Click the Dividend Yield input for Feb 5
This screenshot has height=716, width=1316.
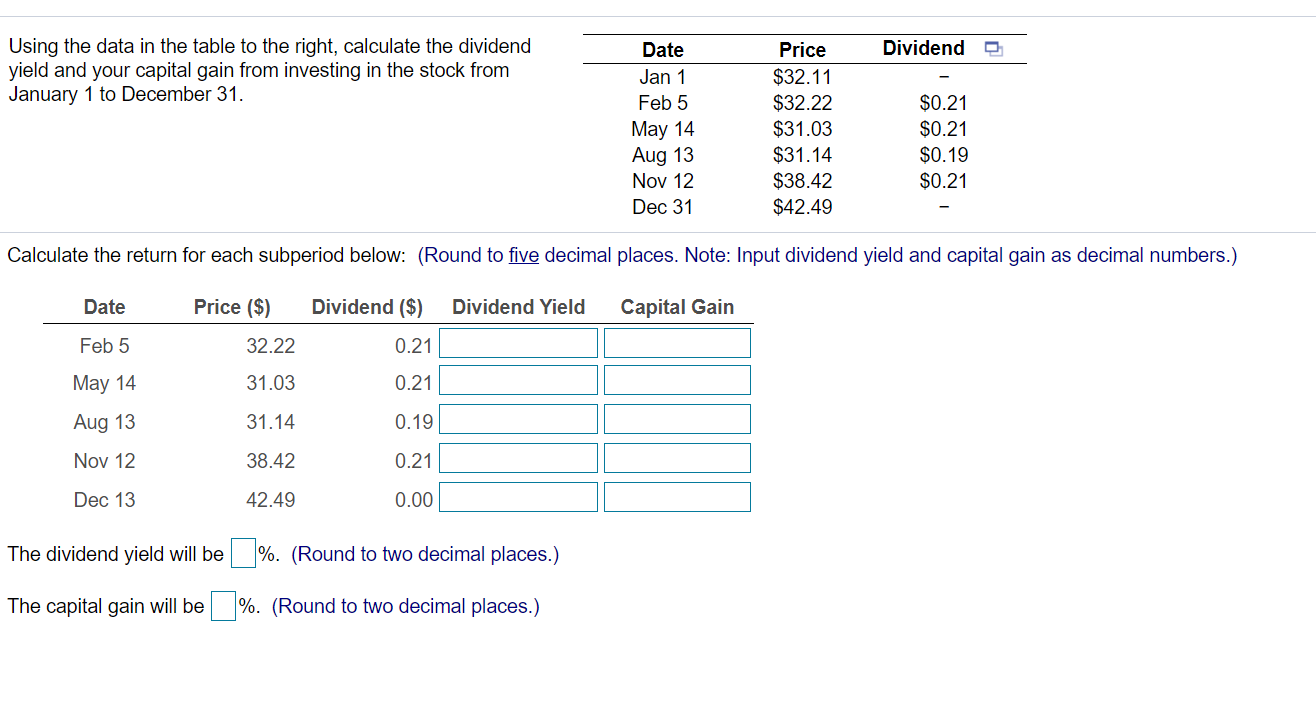click(x=518, y=342)
